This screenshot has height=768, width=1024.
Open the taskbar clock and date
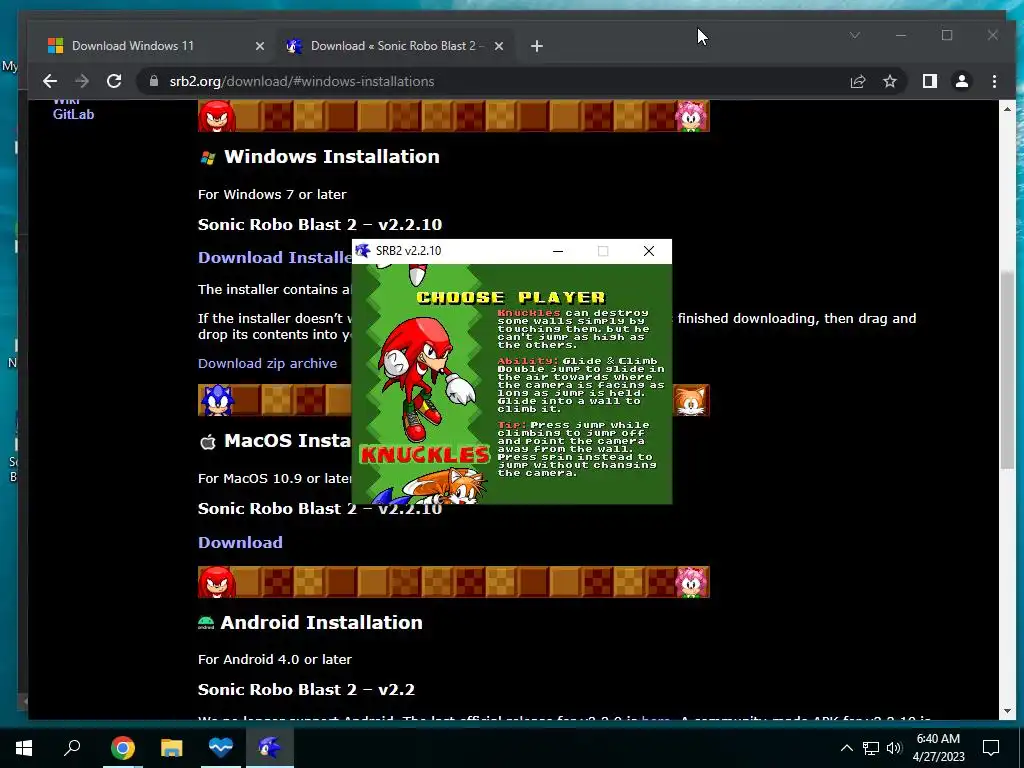click(938, 748)
